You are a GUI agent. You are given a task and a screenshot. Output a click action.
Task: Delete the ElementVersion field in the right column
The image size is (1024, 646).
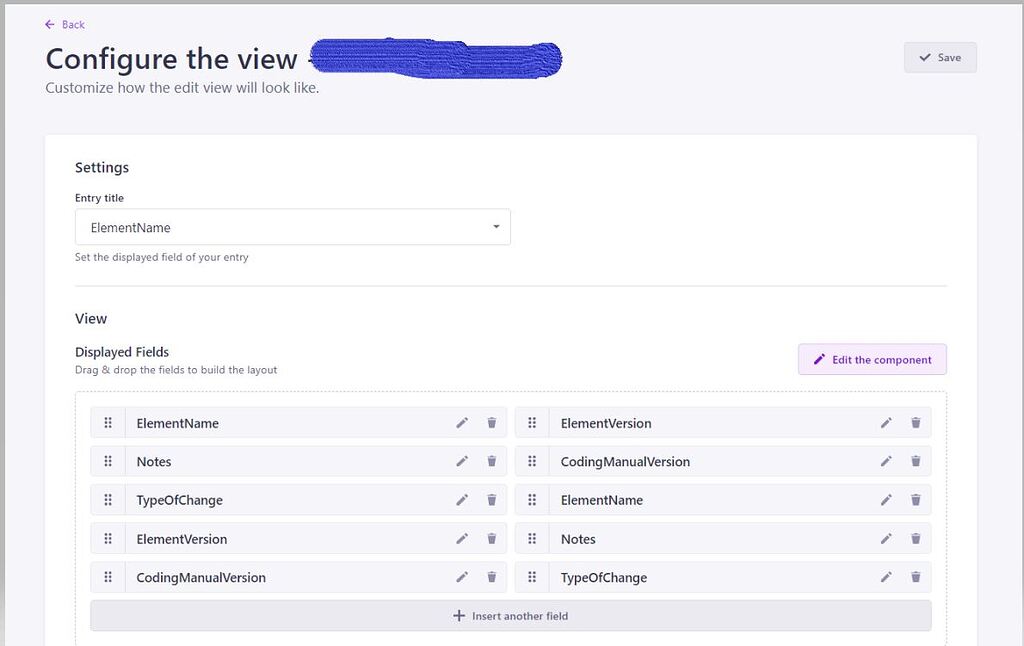pos(915,423)
